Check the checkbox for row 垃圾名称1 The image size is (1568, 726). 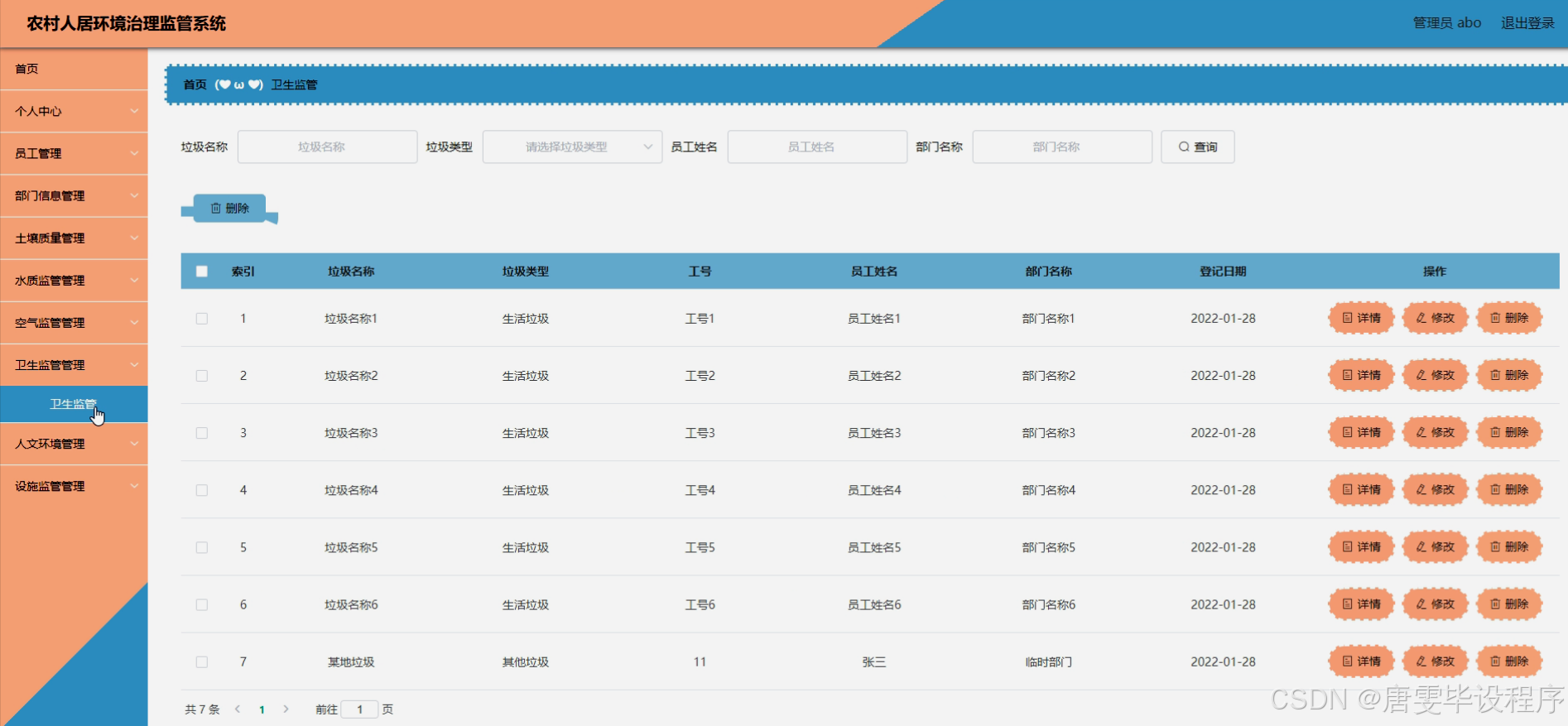pyautogui.click(x=201, y=318)
